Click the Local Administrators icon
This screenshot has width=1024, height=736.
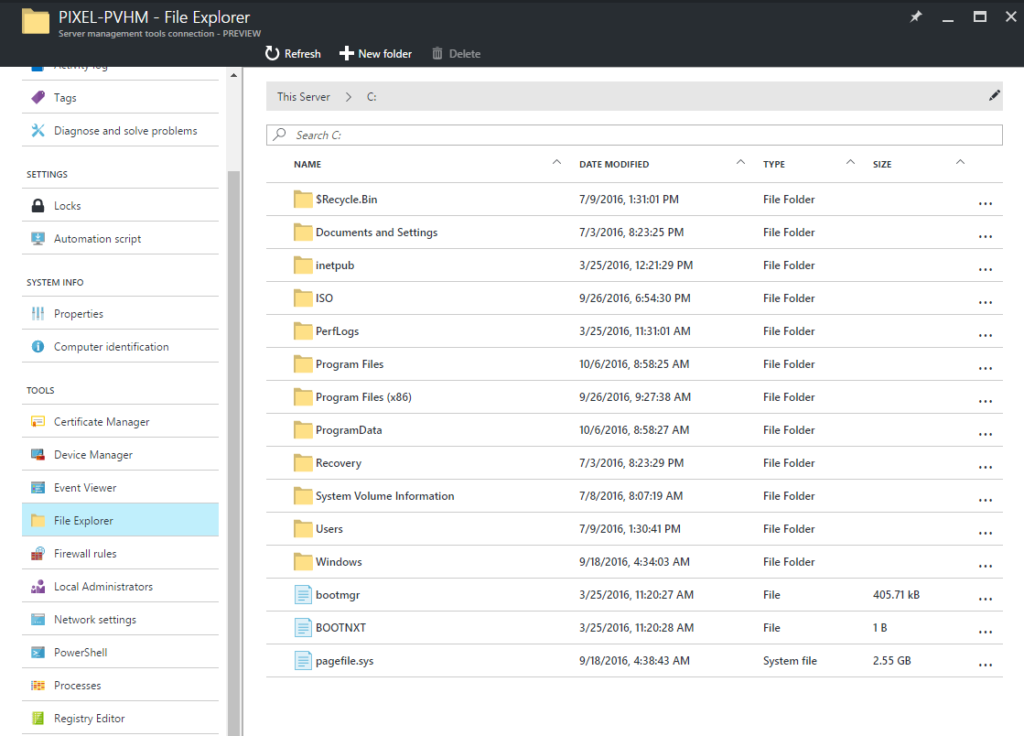point(38,586)
